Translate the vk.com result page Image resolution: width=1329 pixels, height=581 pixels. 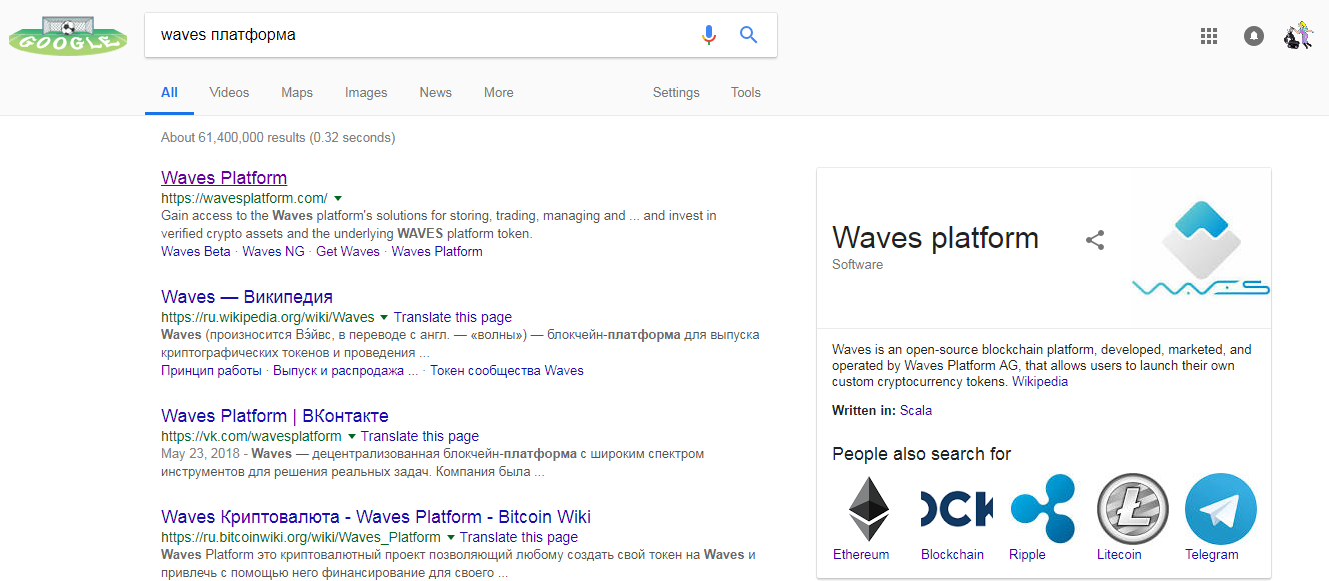[420, 436]
